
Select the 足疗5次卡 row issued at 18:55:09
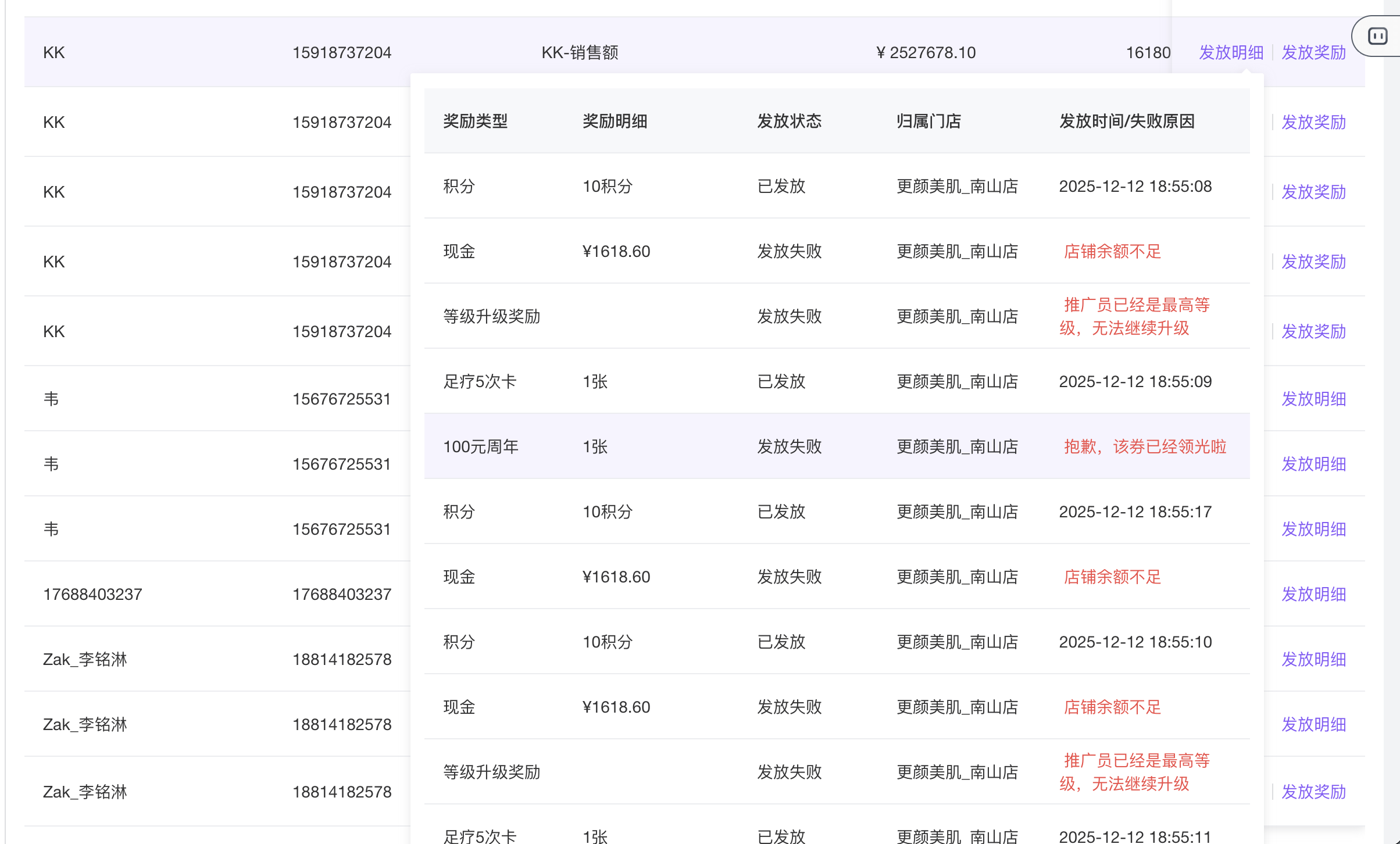tap(480, 381)
